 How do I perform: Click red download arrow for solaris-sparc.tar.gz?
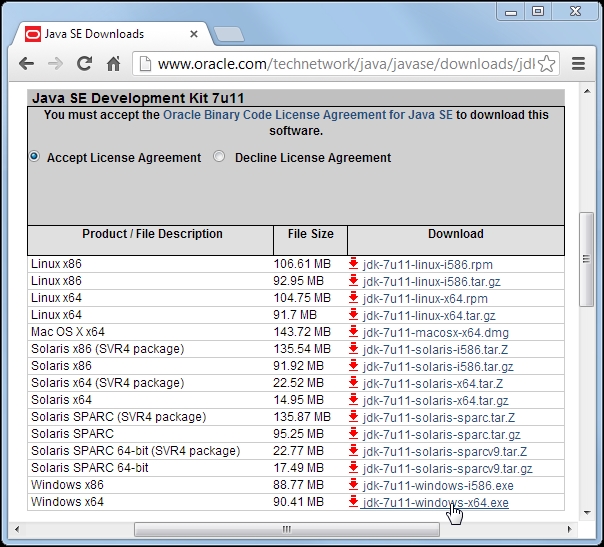point(353,433)
